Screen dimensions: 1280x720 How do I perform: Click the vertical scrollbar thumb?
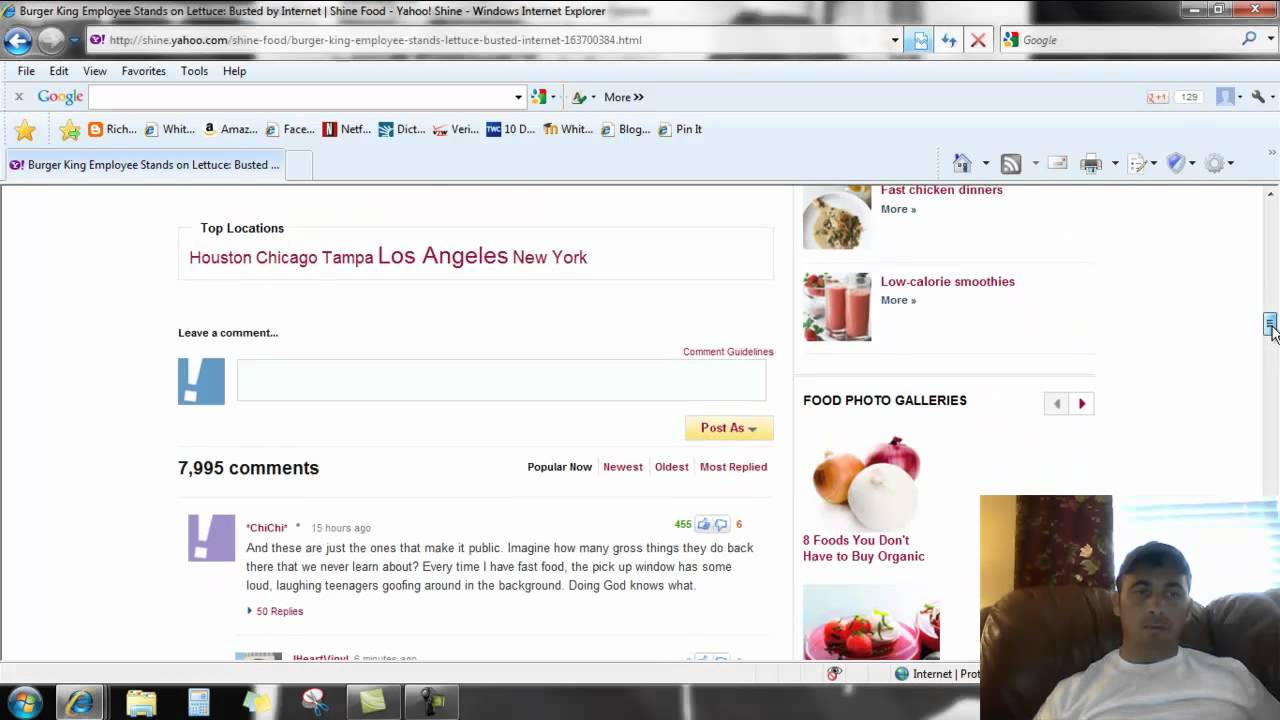click(x=1270, y=325)
